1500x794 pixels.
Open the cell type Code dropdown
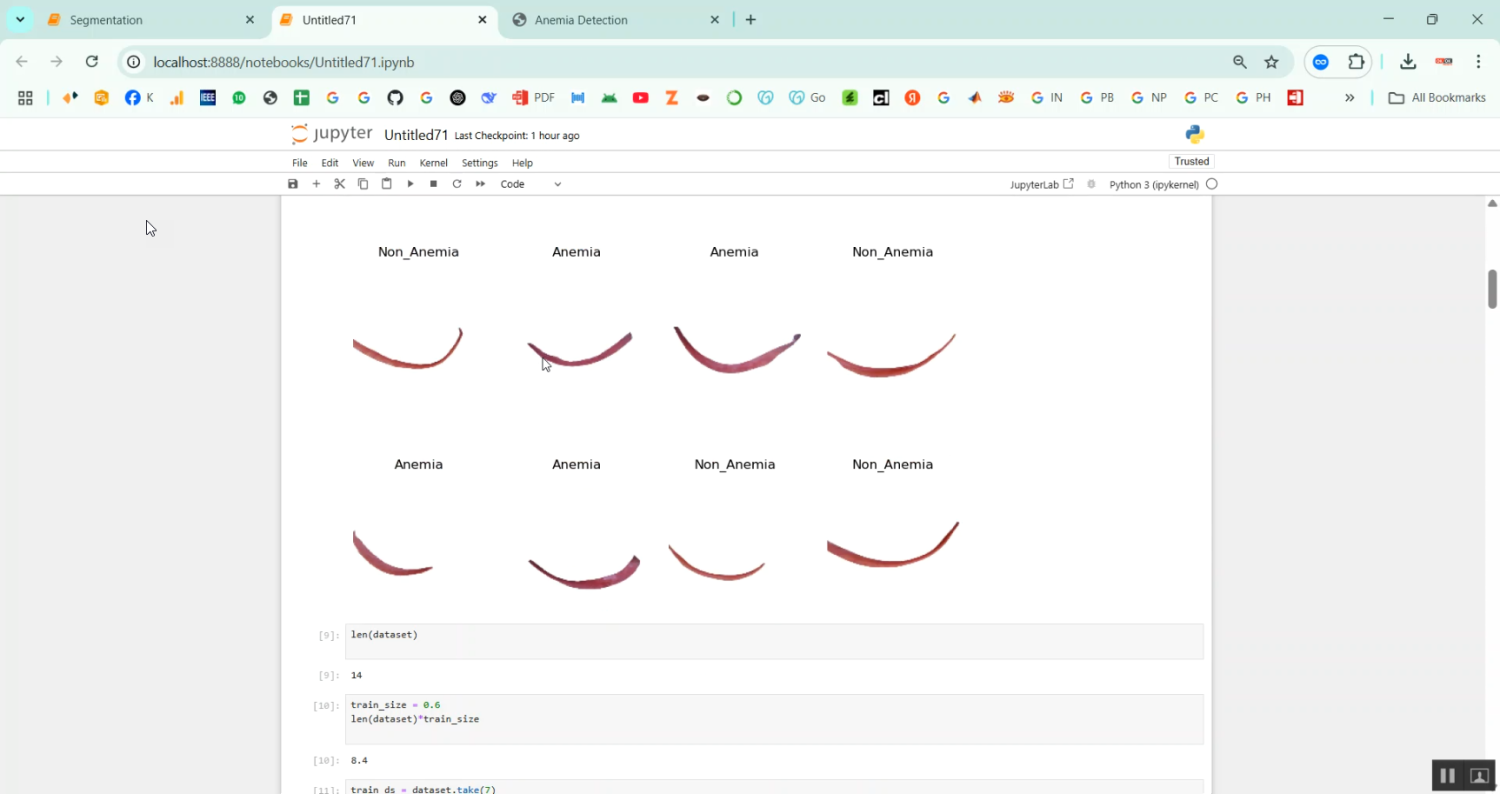click(x=530, y=184)
